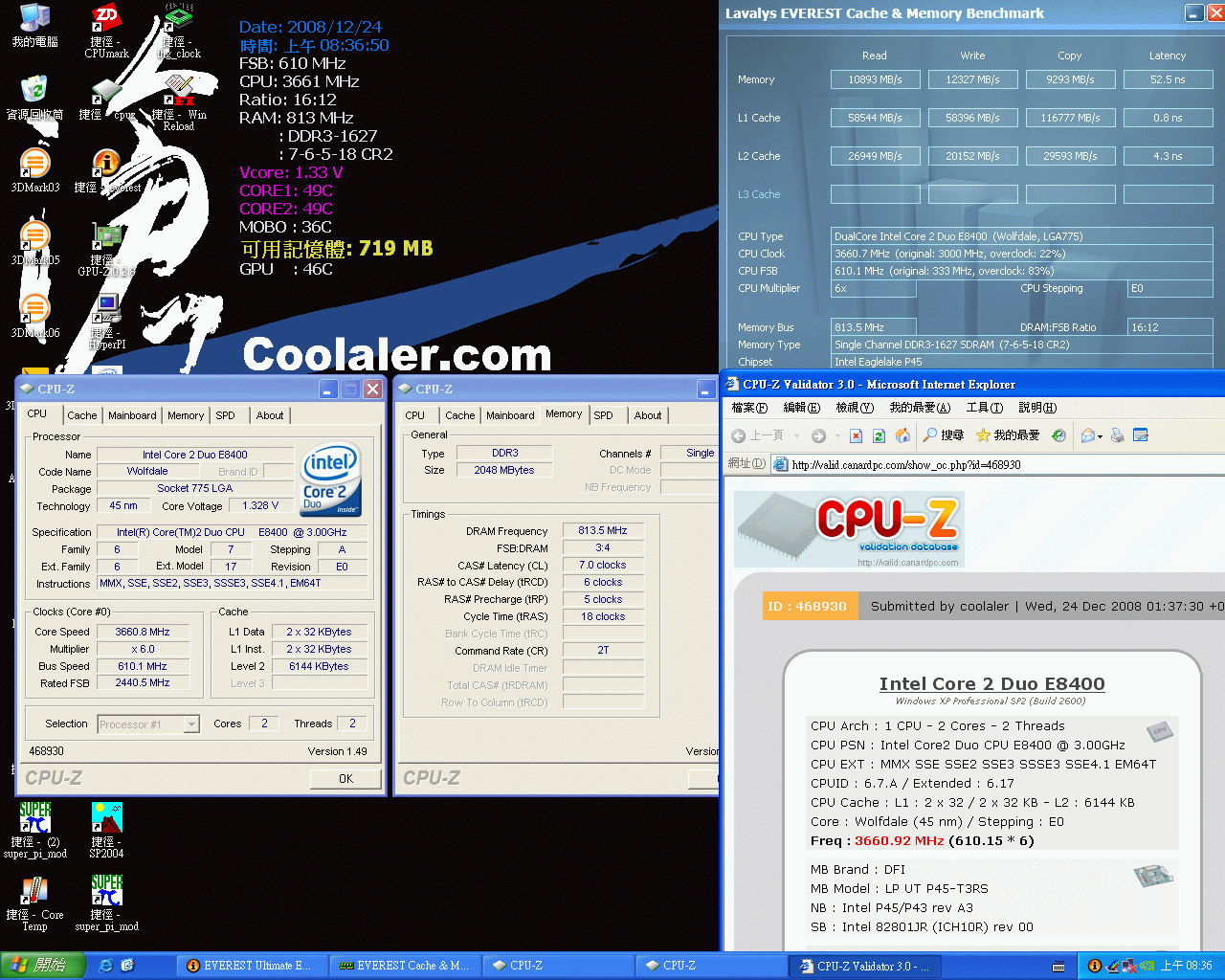Open super_pi_mod shortcut beside Core Temp

coord(106,903)
